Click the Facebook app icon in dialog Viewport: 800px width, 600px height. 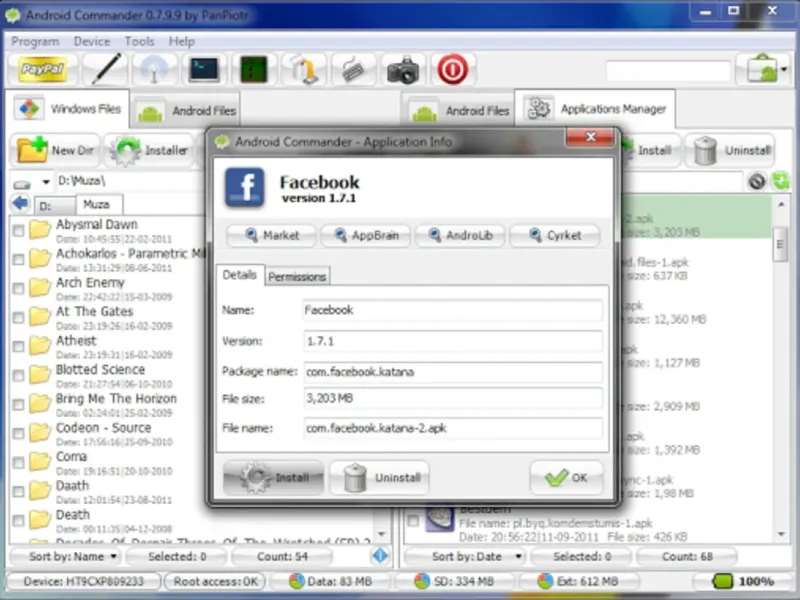click(245, 187)
